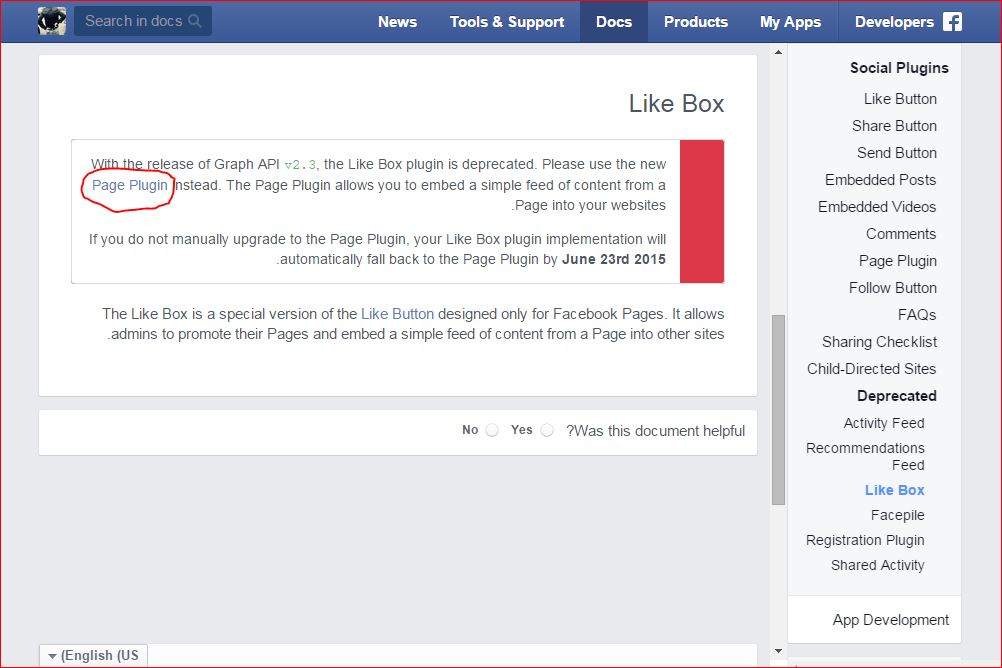
Task: Open the v2.3 Graph API link
Action: pos(300,165)
